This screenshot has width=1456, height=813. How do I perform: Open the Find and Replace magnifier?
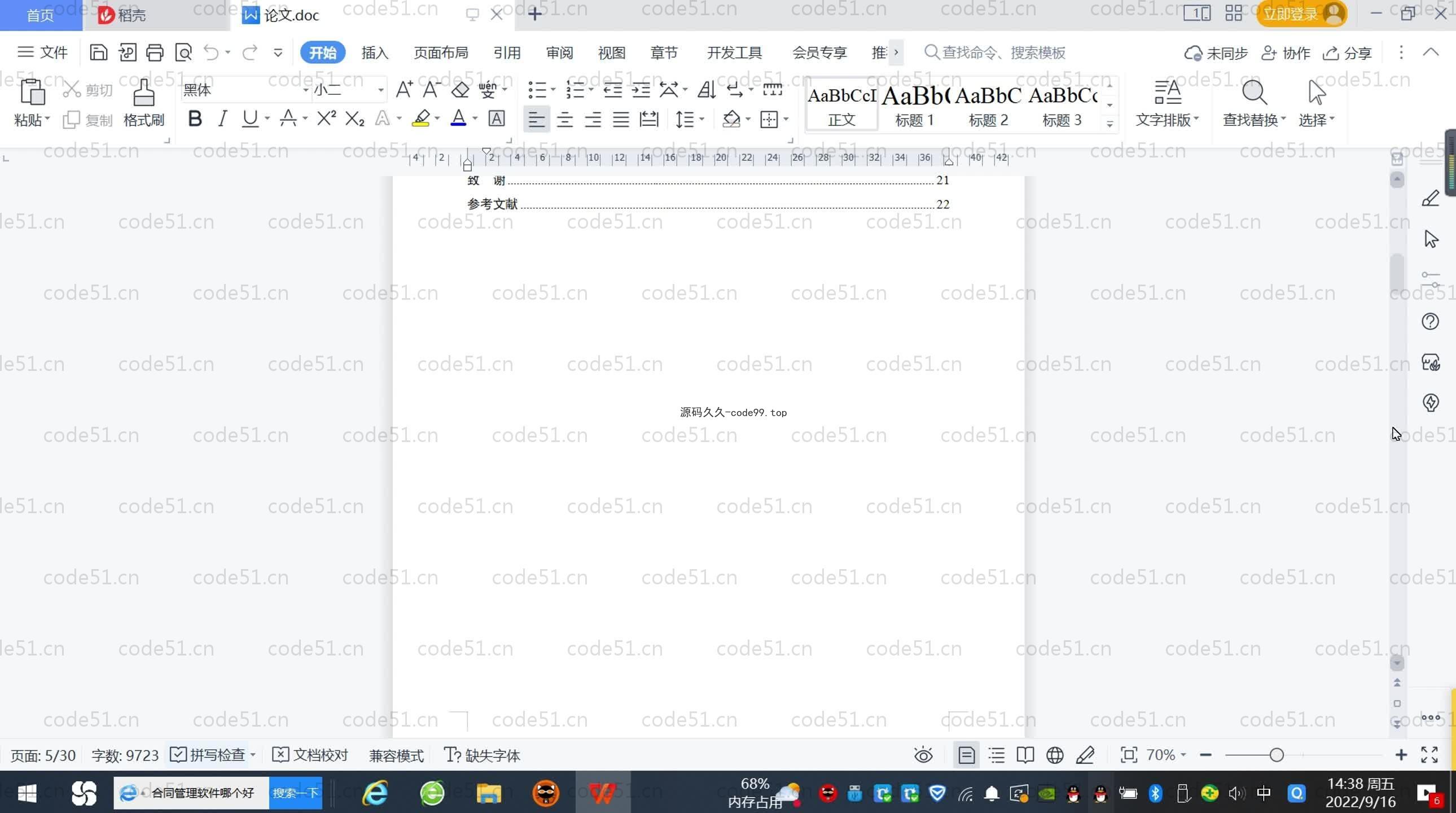pyautogui.click(x=1254, y=93)
